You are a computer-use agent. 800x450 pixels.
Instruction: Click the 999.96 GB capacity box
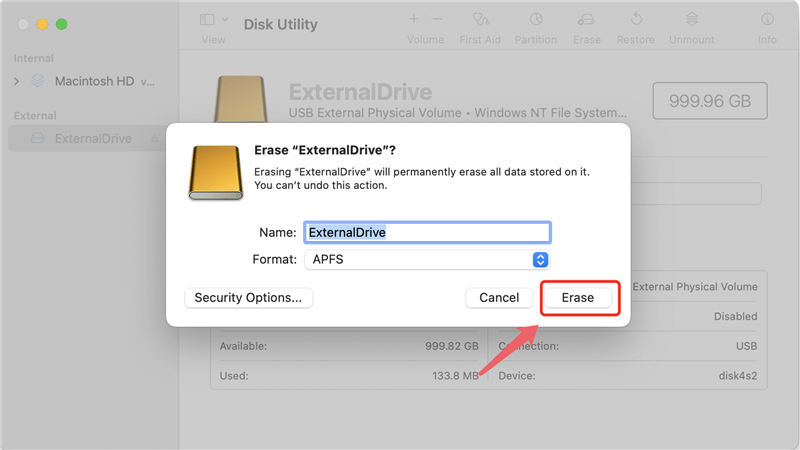(709, 101)
